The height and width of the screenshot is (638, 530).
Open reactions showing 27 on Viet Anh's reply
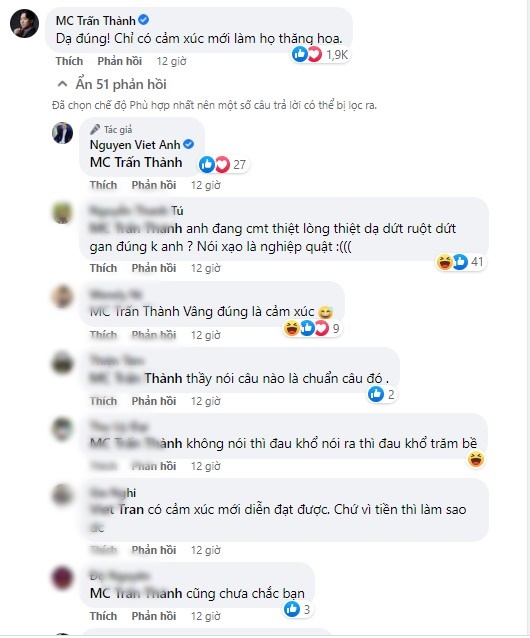[x=223, y=164]
